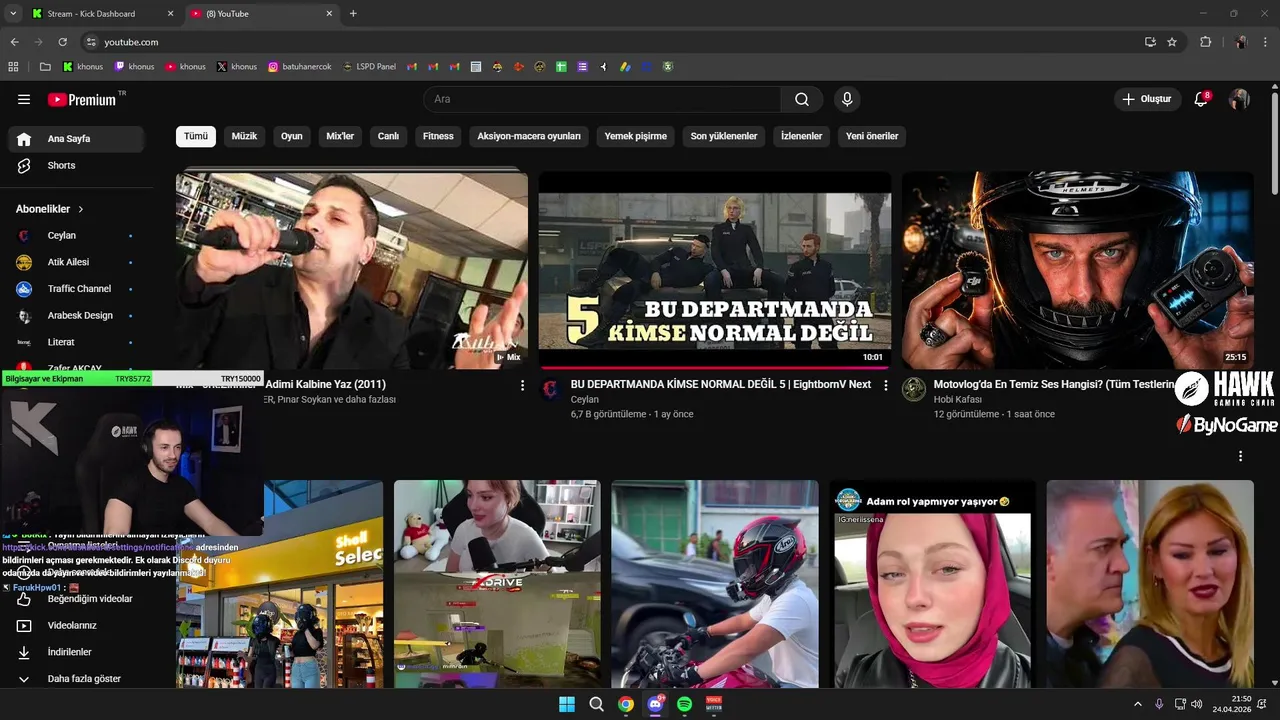
Task: Open the Chrome extensions puzzle icon
Action: pos(1205,42)
